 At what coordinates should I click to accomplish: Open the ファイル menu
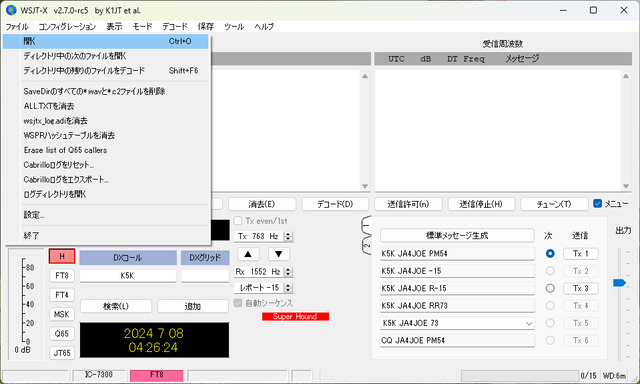17,27
